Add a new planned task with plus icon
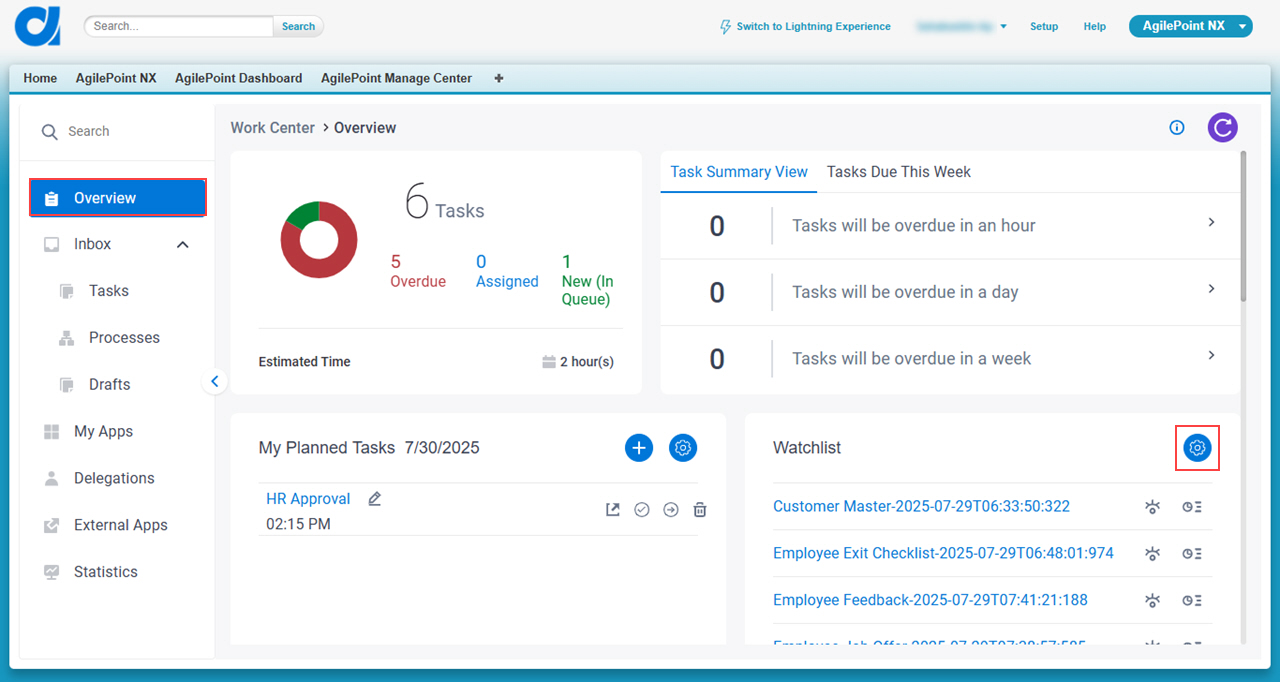 click(x=639, y=448)
